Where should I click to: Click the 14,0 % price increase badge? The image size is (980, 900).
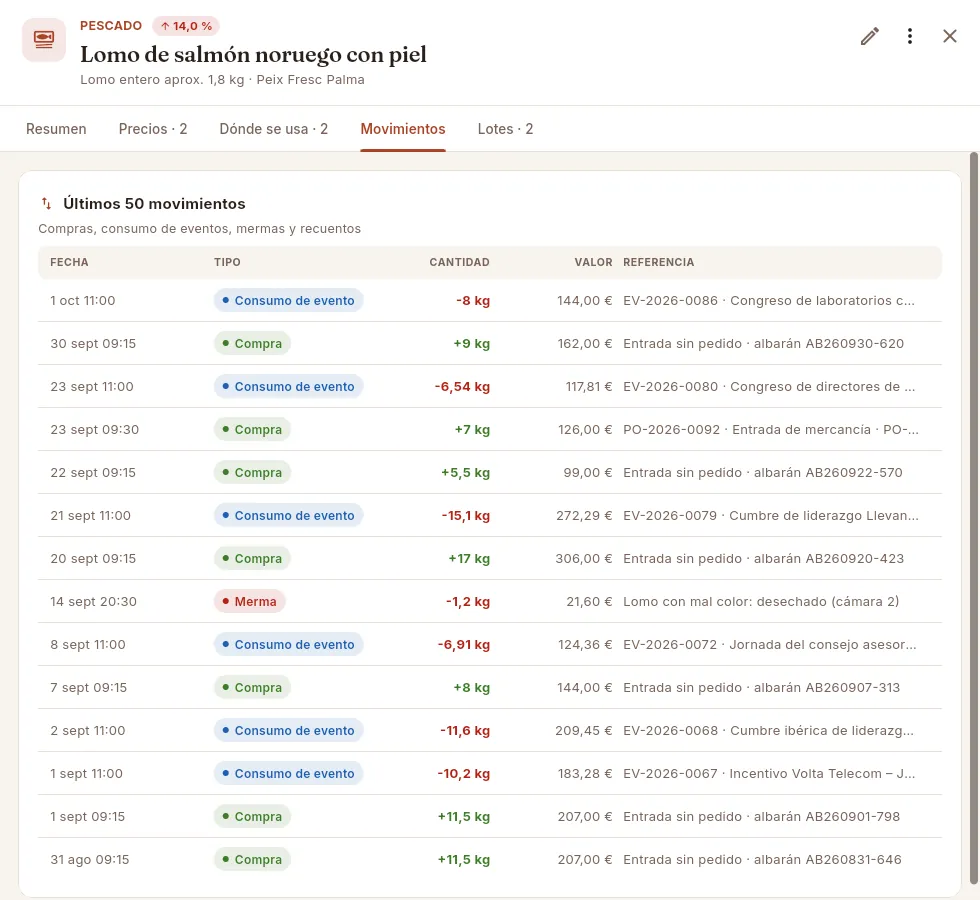(x=186, y=26)
